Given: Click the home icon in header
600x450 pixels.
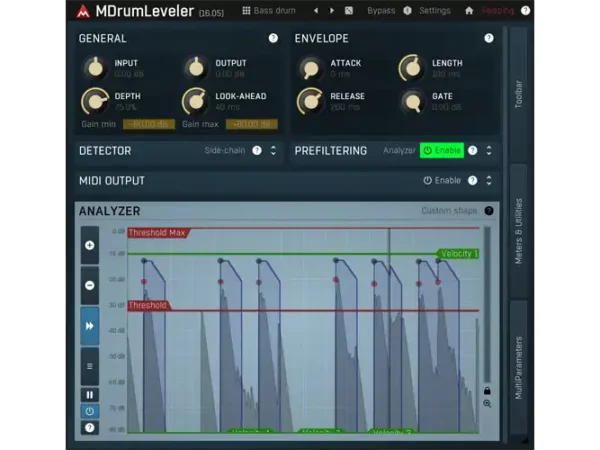Looking at the screenshot, I should coord(469,11).
